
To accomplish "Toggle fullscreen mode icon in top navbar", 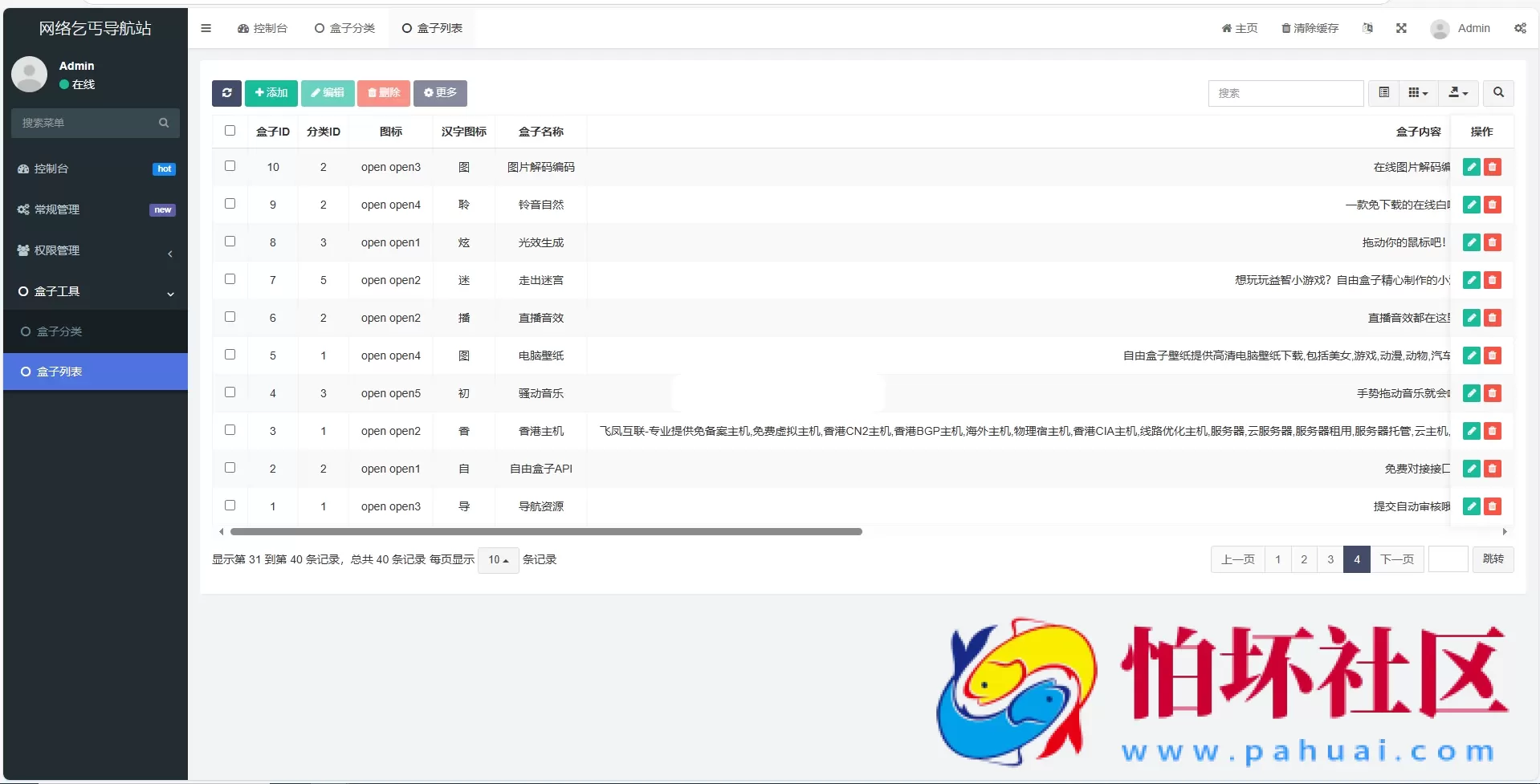I will [x=1401, y=28].
